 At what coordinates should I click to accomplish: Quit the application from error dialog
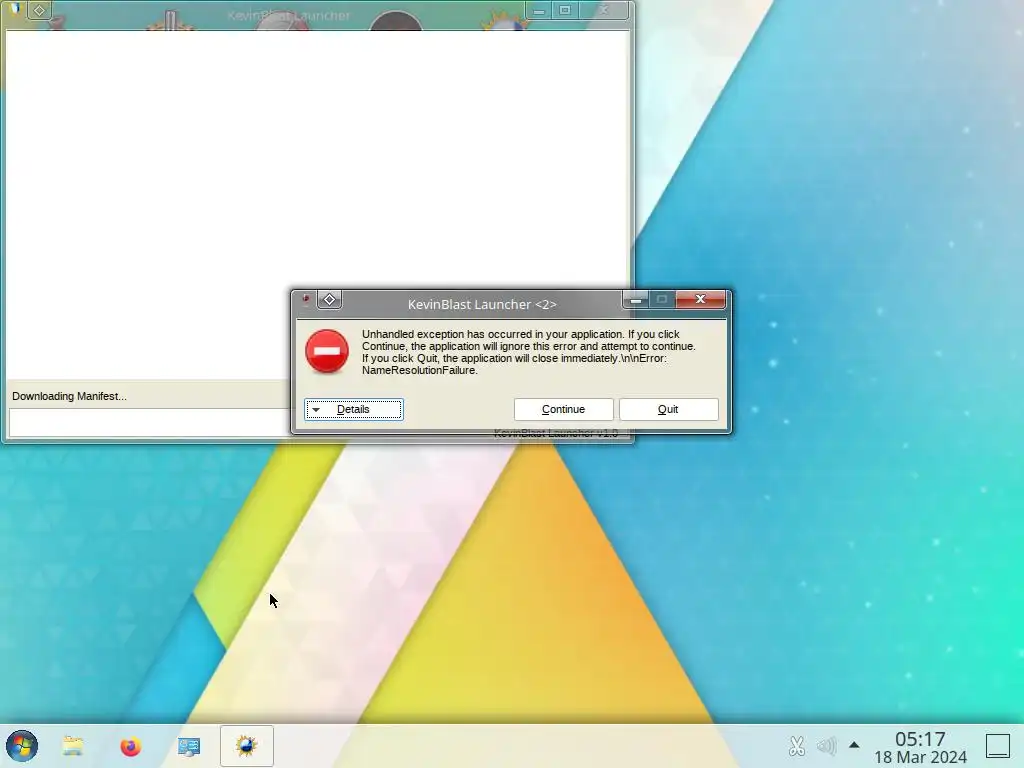668,409
